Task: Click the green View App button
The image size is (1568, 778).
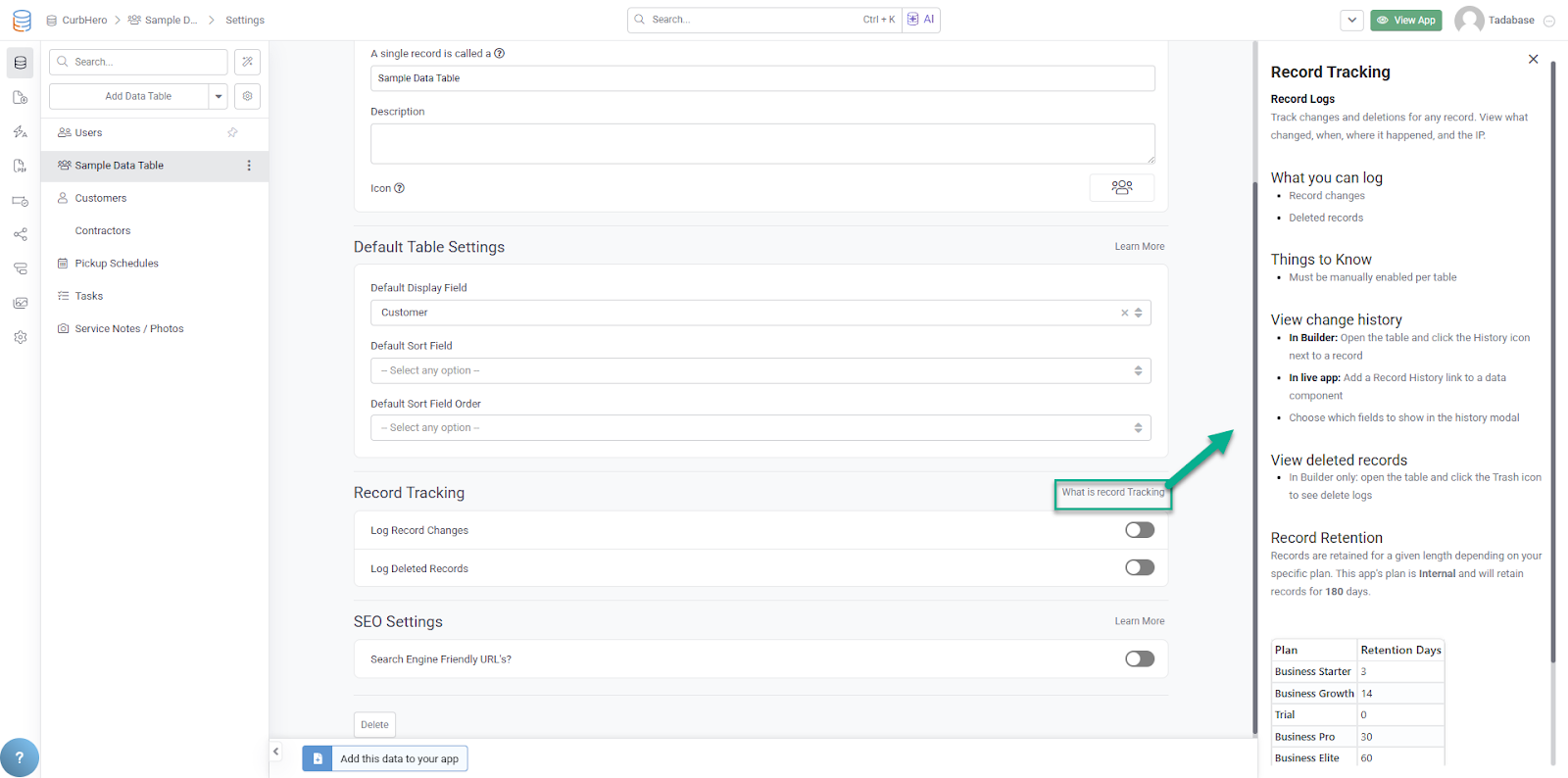Action: tap(1405, 20)
